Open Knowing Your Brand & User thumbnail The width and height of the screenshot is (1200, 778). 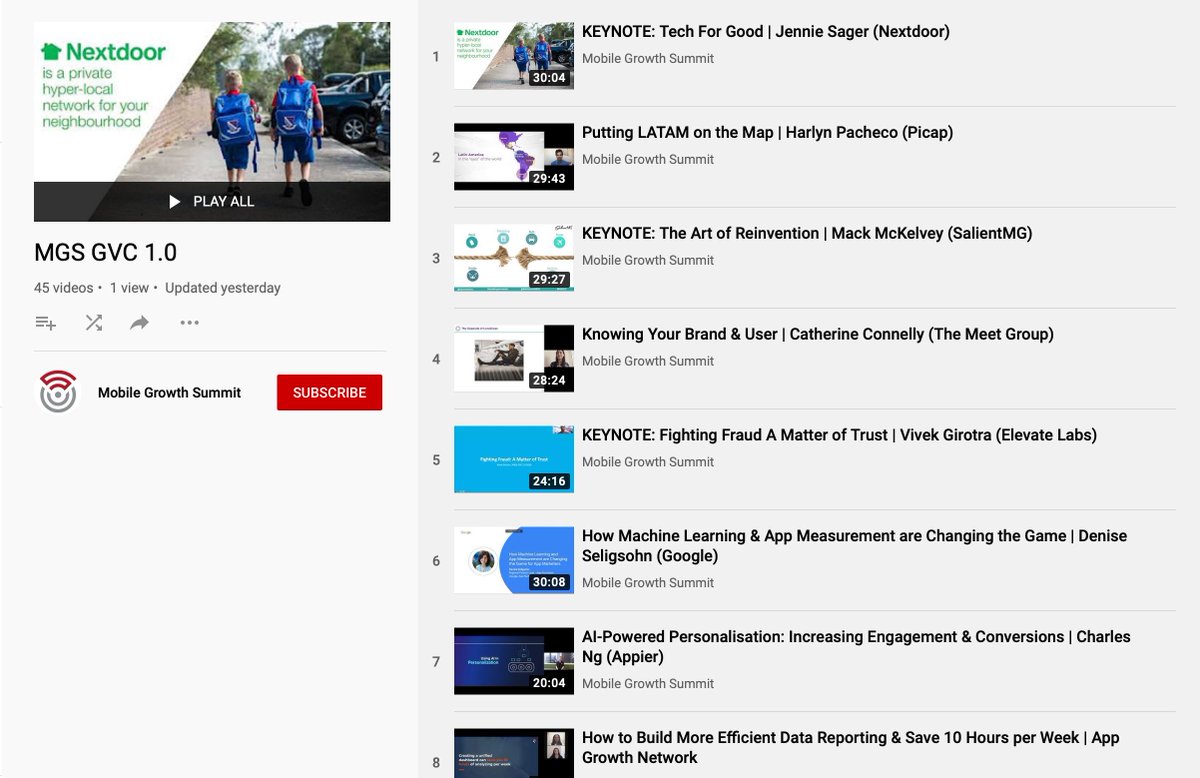[514, 359]
